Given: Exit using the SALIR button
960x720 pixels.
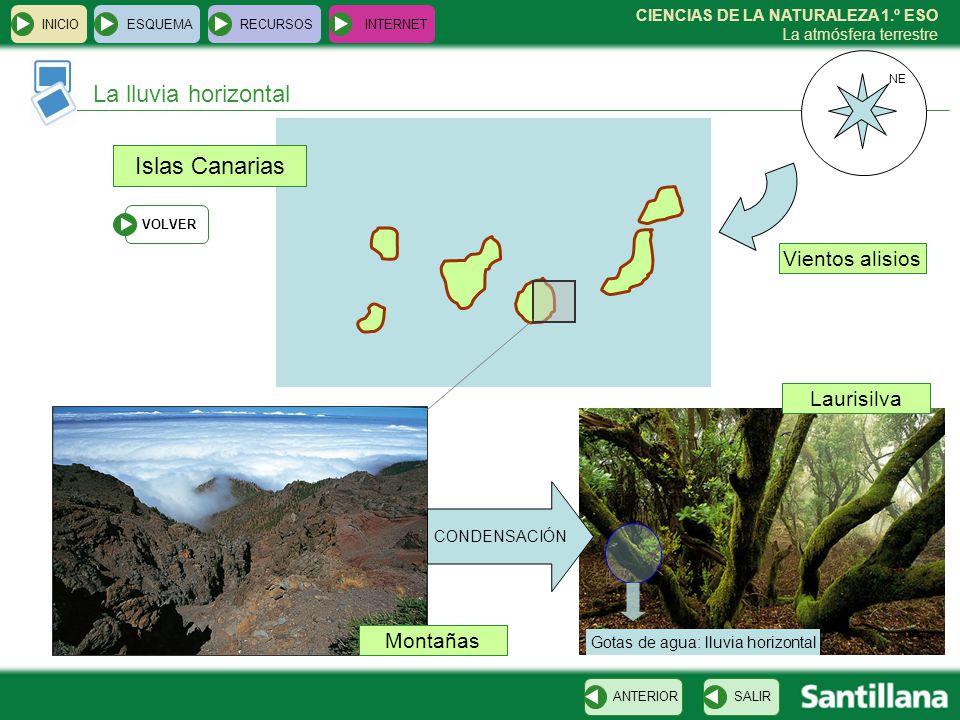Looking at the screenshot, I should tap(741, 696).
